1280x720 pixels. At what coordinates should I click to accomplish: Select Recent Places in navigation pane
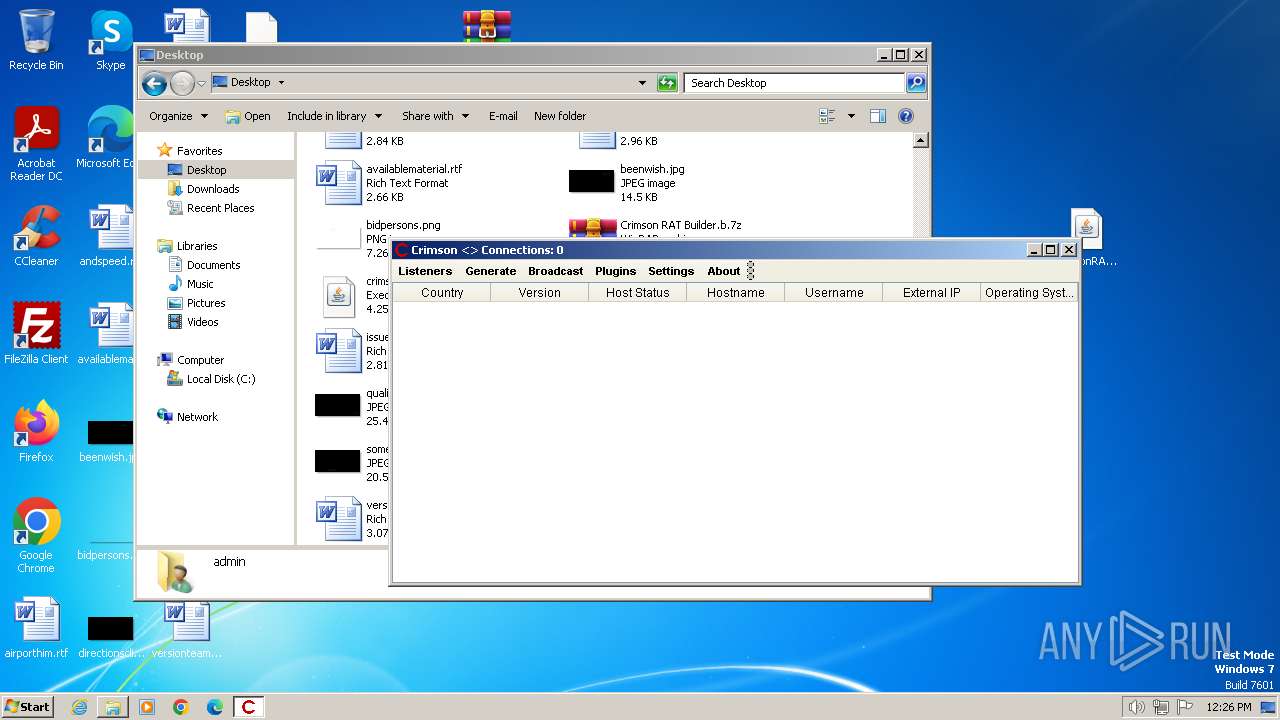(220, 208)
